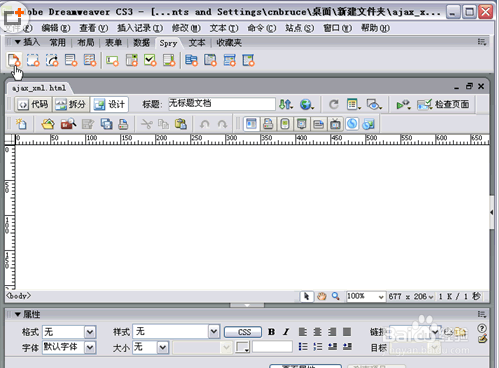Click the 检查页面 button

(444, 105)
